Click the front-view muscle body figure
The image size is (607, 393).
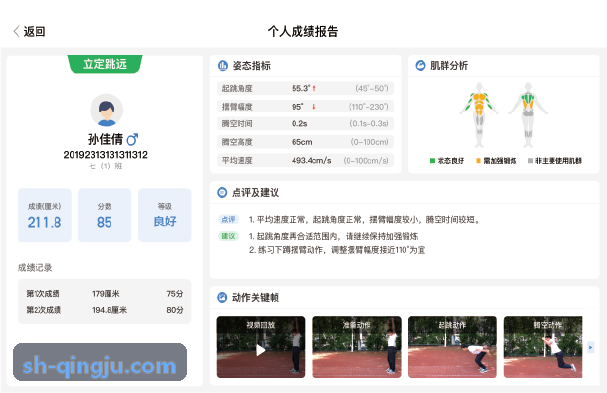click(479, 115)
